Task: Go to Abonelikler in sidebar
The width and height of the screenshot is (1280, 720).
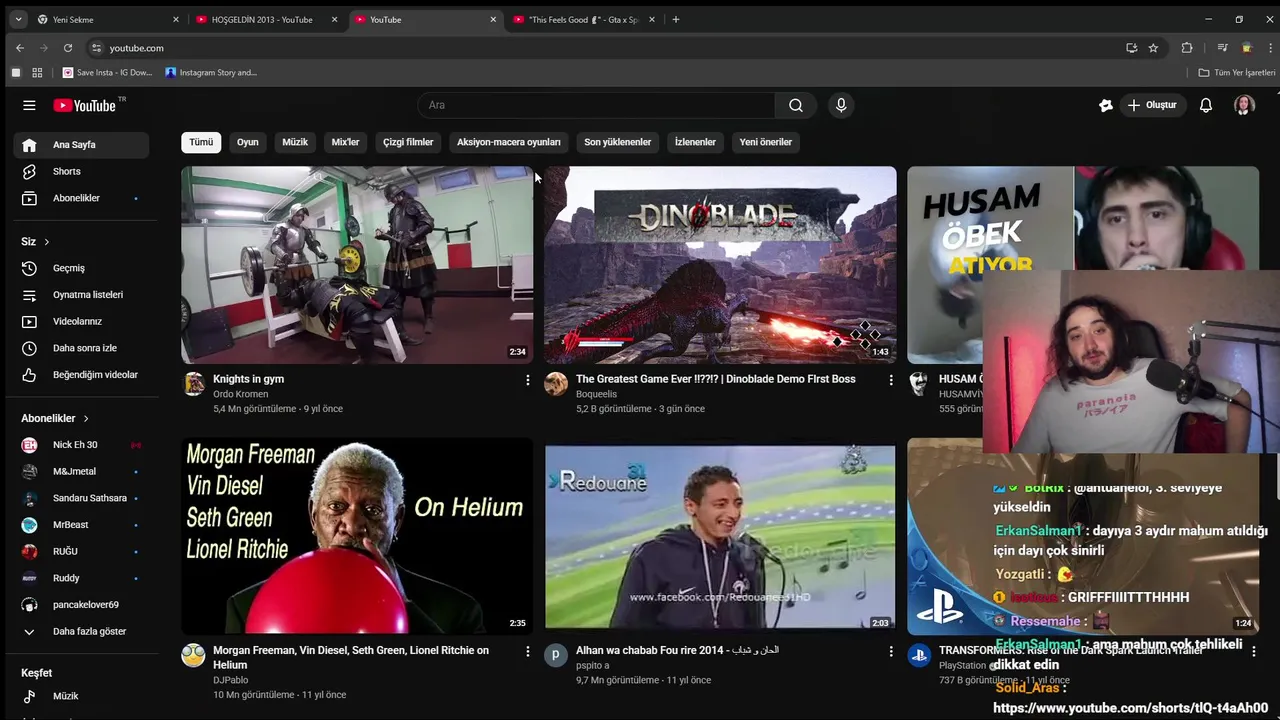Action: pos(81,198)
